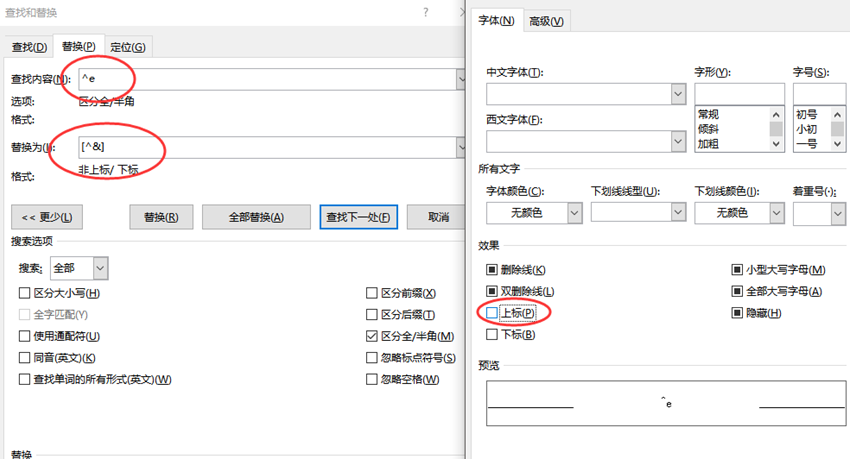Viewport: 850px width, 459px height.
Task: Select the 替换(P) tab
Action: pos(79,46)
